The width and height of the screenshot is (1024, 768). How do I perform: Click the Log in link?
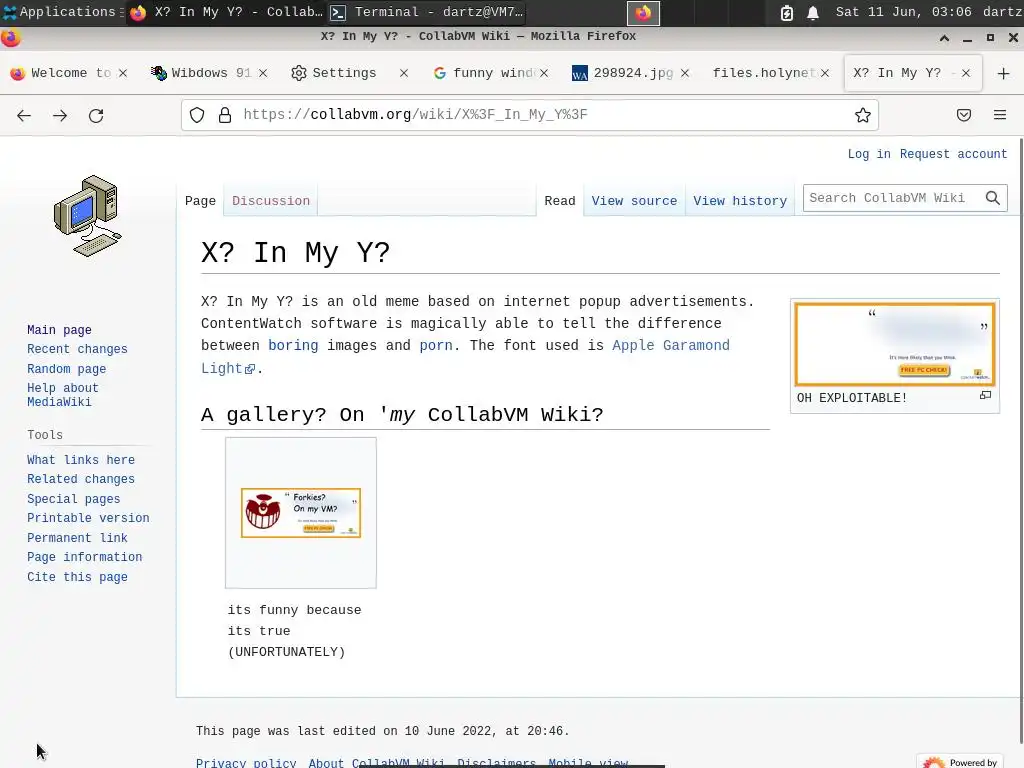869,154
